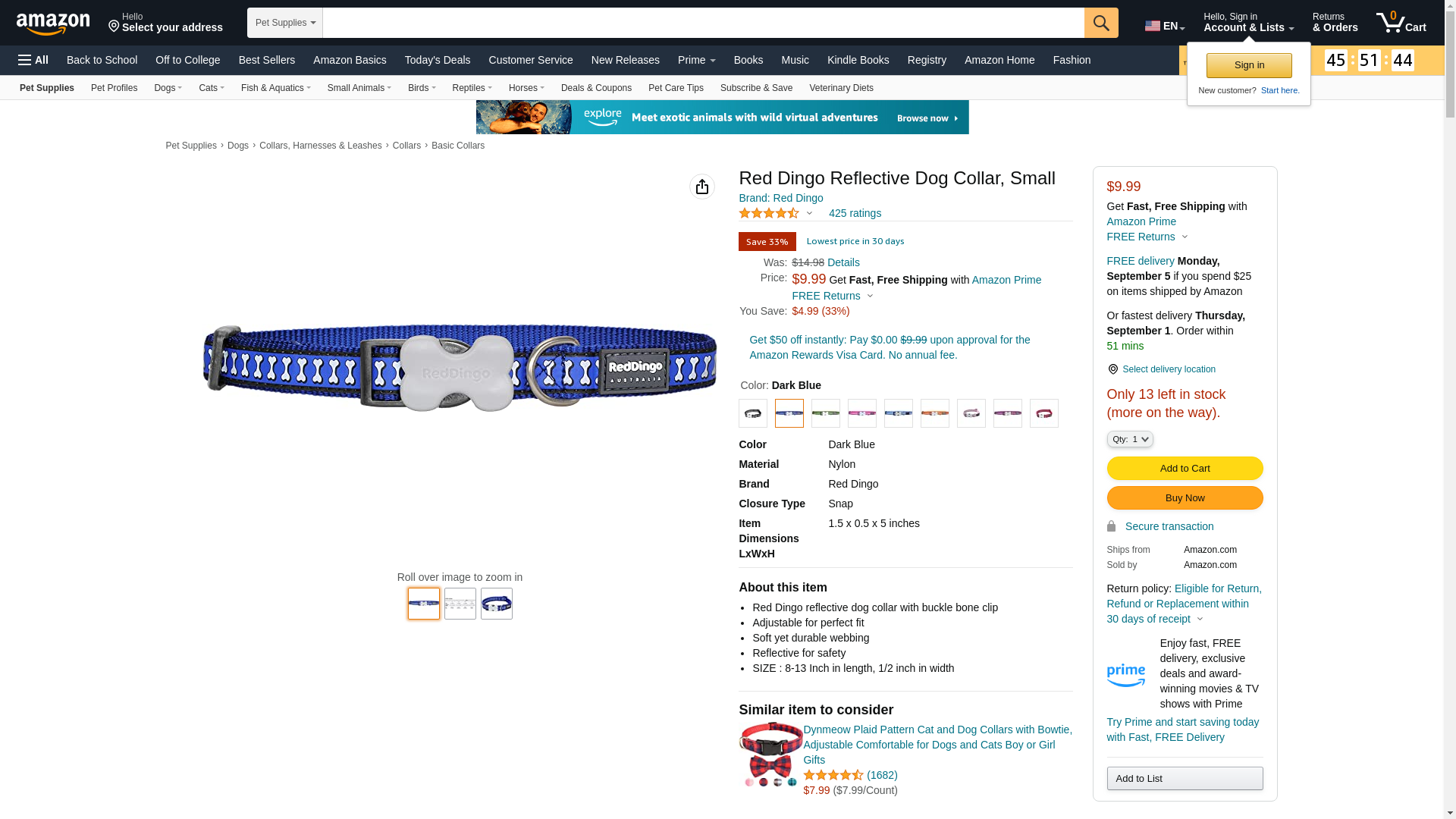
Task: Click the orange search magnifier button
Action: 1101,23
